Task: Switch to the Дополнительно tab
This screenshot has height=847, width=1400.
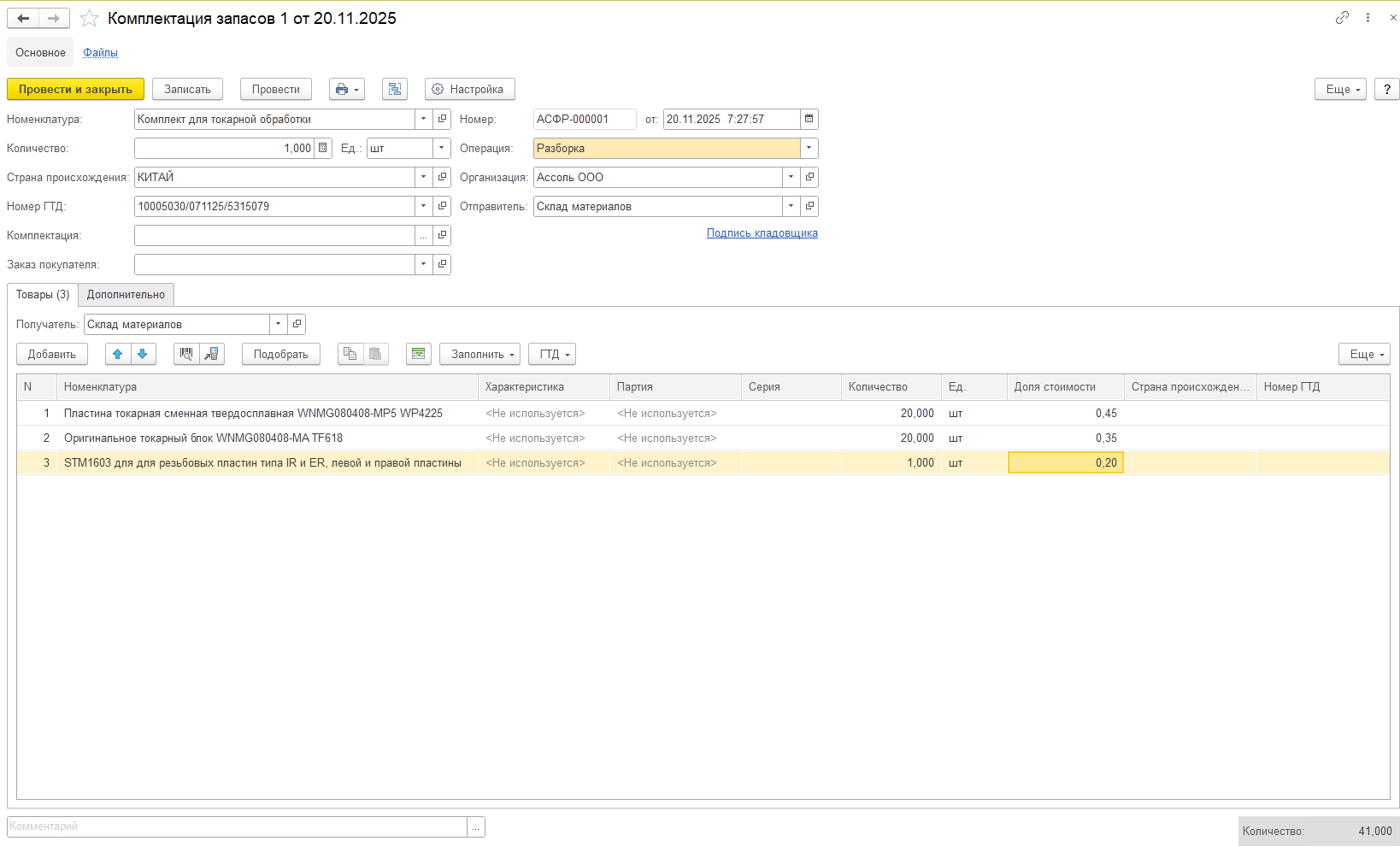Action: (126, 295)
